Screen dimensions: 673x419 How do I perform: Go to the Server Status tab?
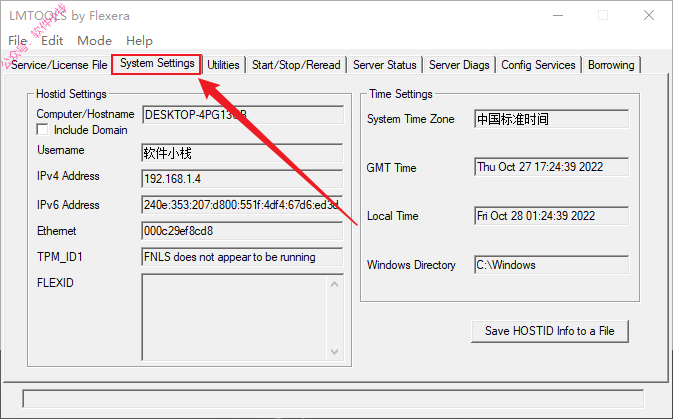pos(385,65)
